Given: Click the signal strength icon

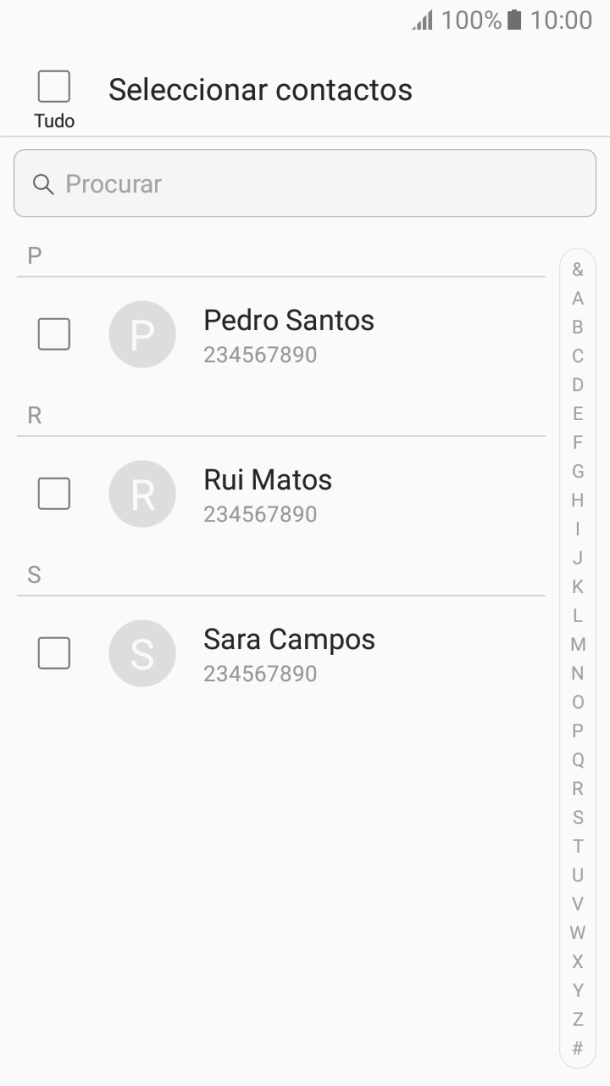Looking at the screenshot, I should pyautogui.click(x=424, y=18).
